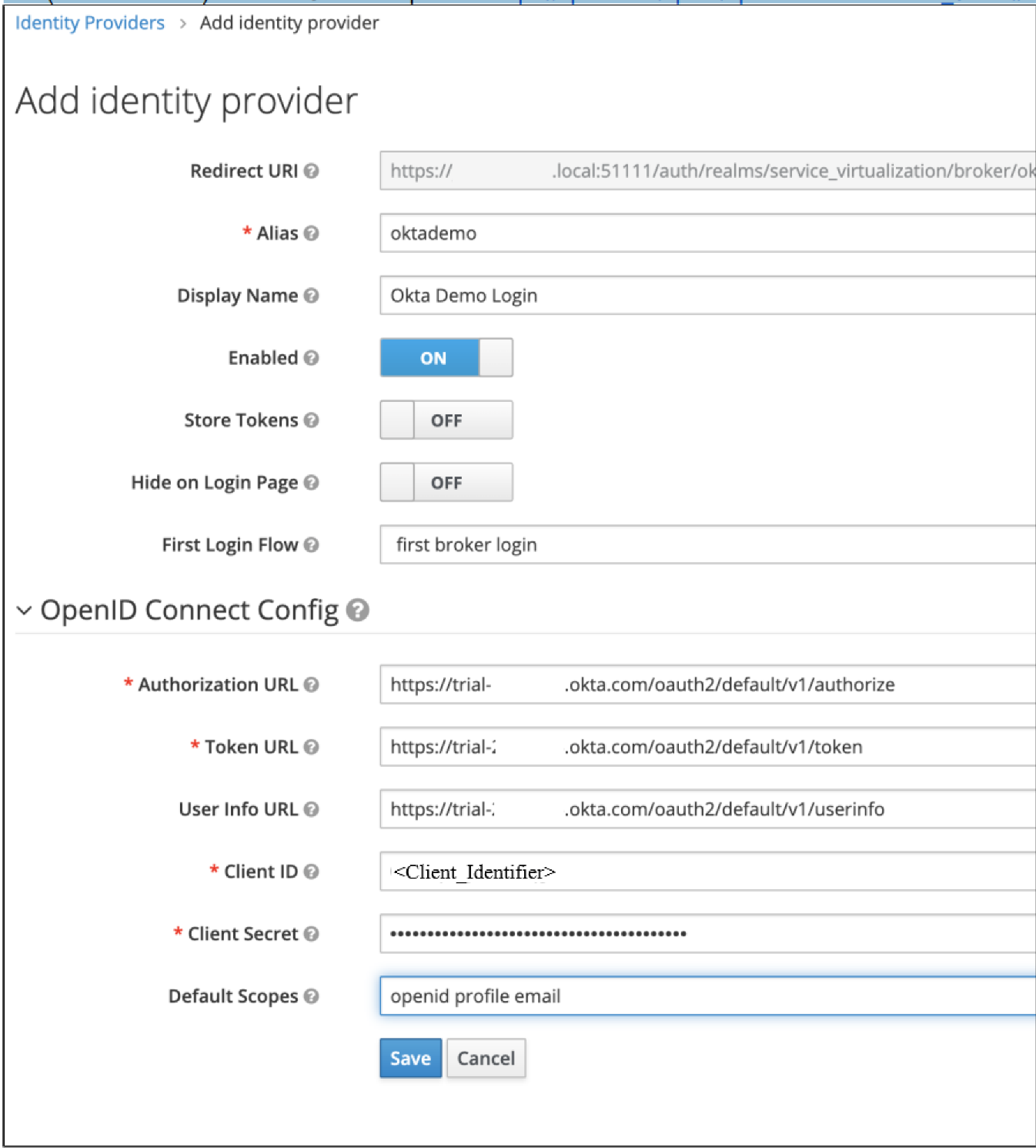Screen dimensions: 1036x1148
Task: Click the help icon next to Default Scopes
Action: coord(311,996)
